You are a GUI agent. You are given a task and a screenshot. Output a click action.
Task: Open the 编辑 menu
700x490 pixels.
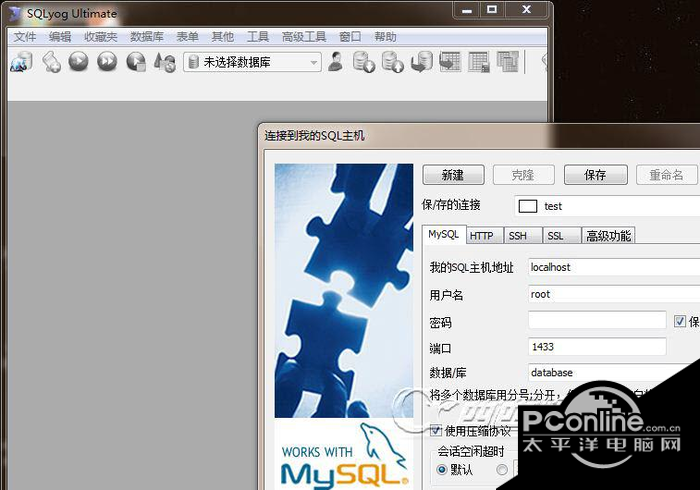60,37
